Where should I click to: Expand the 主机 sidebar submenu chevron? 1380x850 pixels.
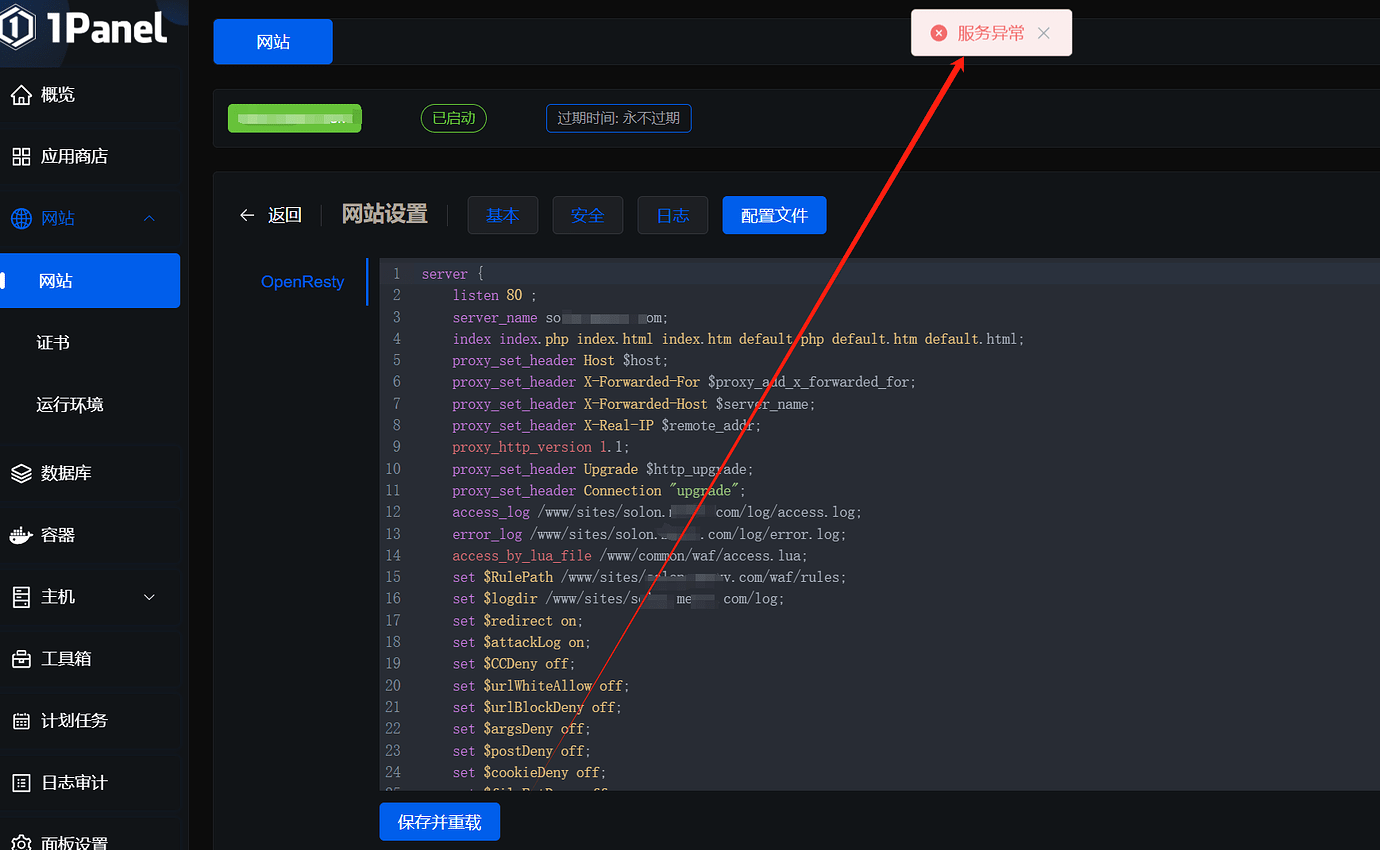(150, 597)
